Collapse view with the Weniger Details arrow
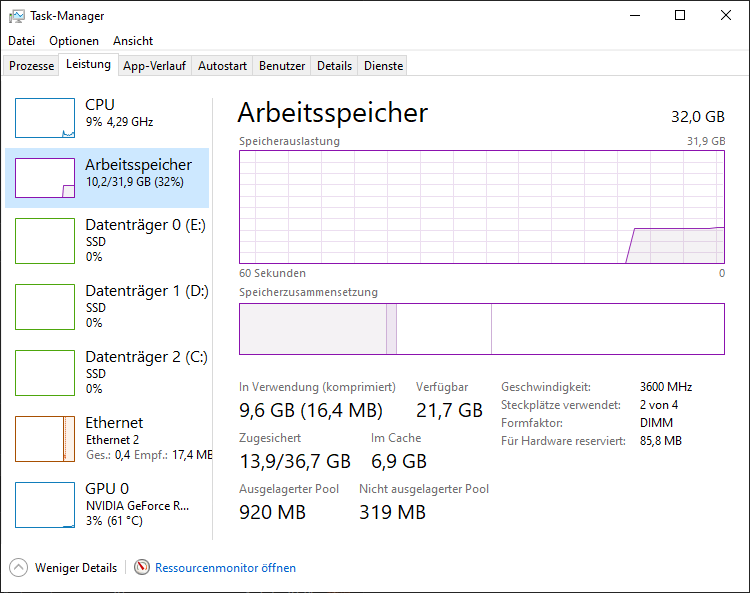 point(19,568)
